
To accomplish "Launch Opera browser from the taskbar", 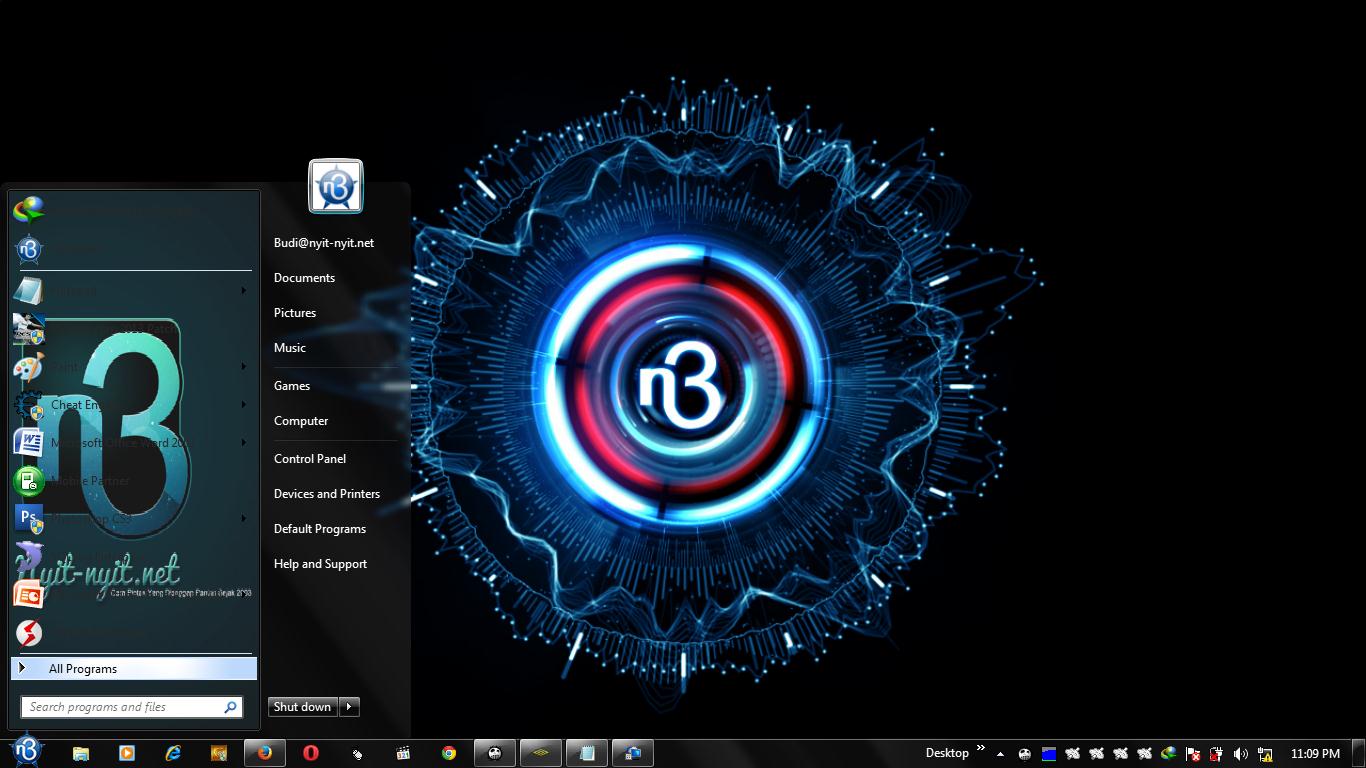I will pyautogui.click(x=311, y=753).
